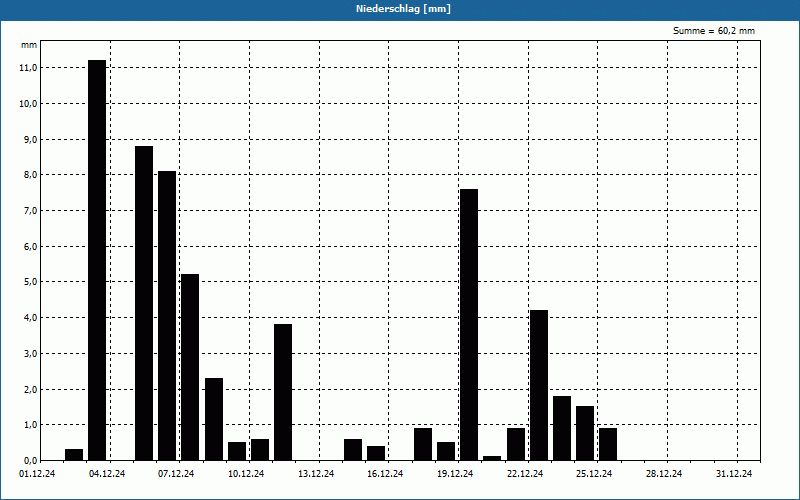Screen dimensions: 800x500
Task: Click the 'Niederschlag [mm]' chart title
Action: pyautogui.click(x=403, y=9)
